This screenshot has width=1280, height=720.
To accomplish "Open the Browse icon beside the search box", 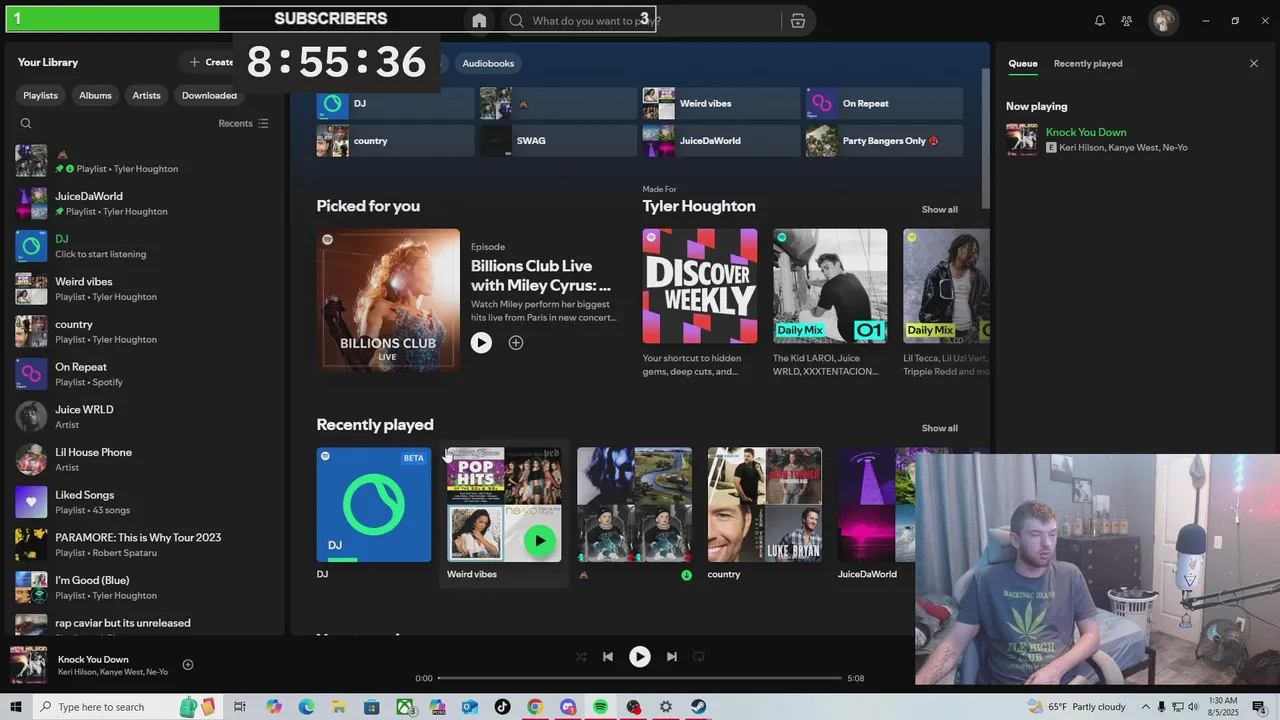I will [797, 20].
